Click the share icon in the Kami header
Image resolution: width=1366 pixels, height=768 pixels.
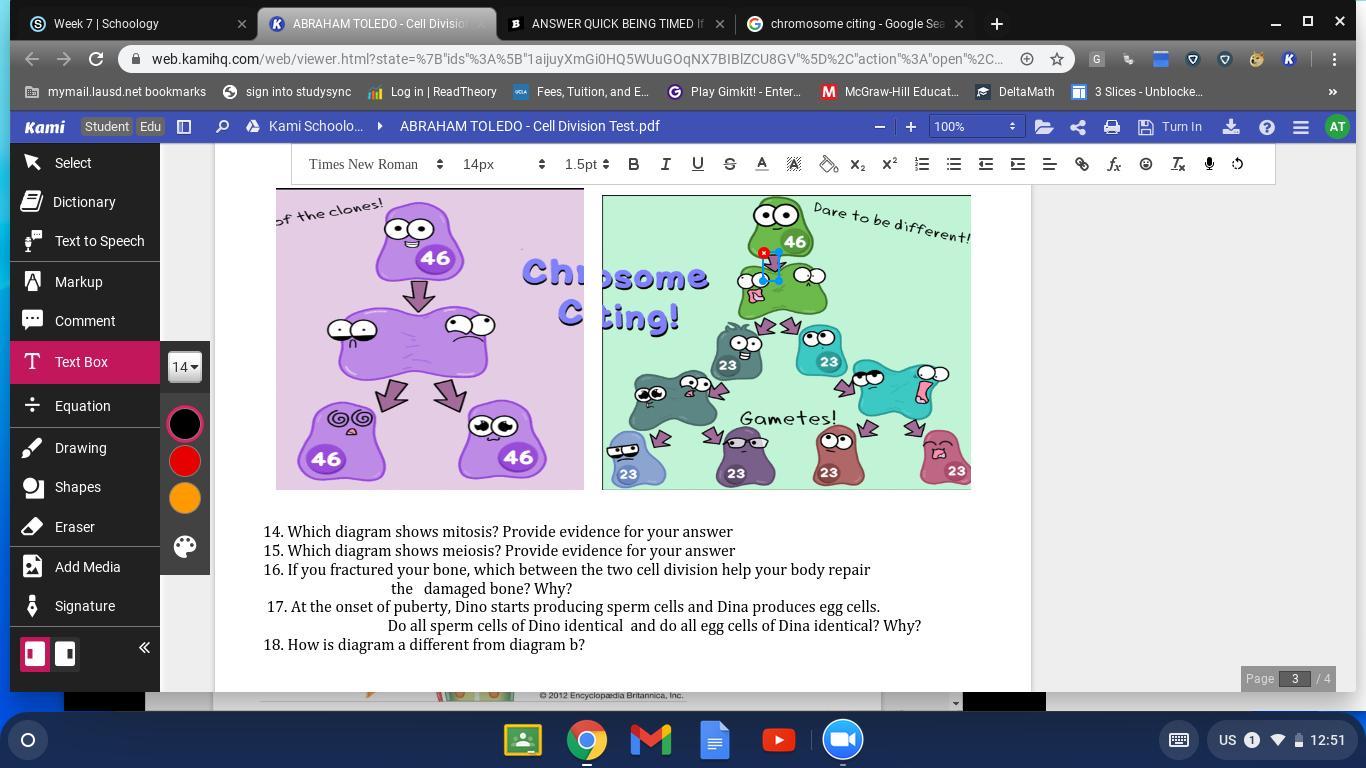coord(1077,127)
